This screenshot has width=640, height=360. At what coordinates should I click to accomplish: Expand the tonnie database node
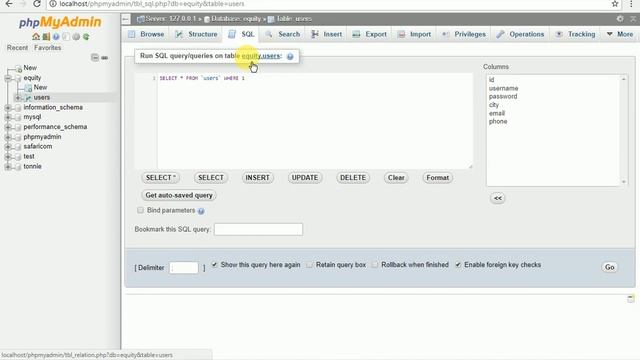8,167
